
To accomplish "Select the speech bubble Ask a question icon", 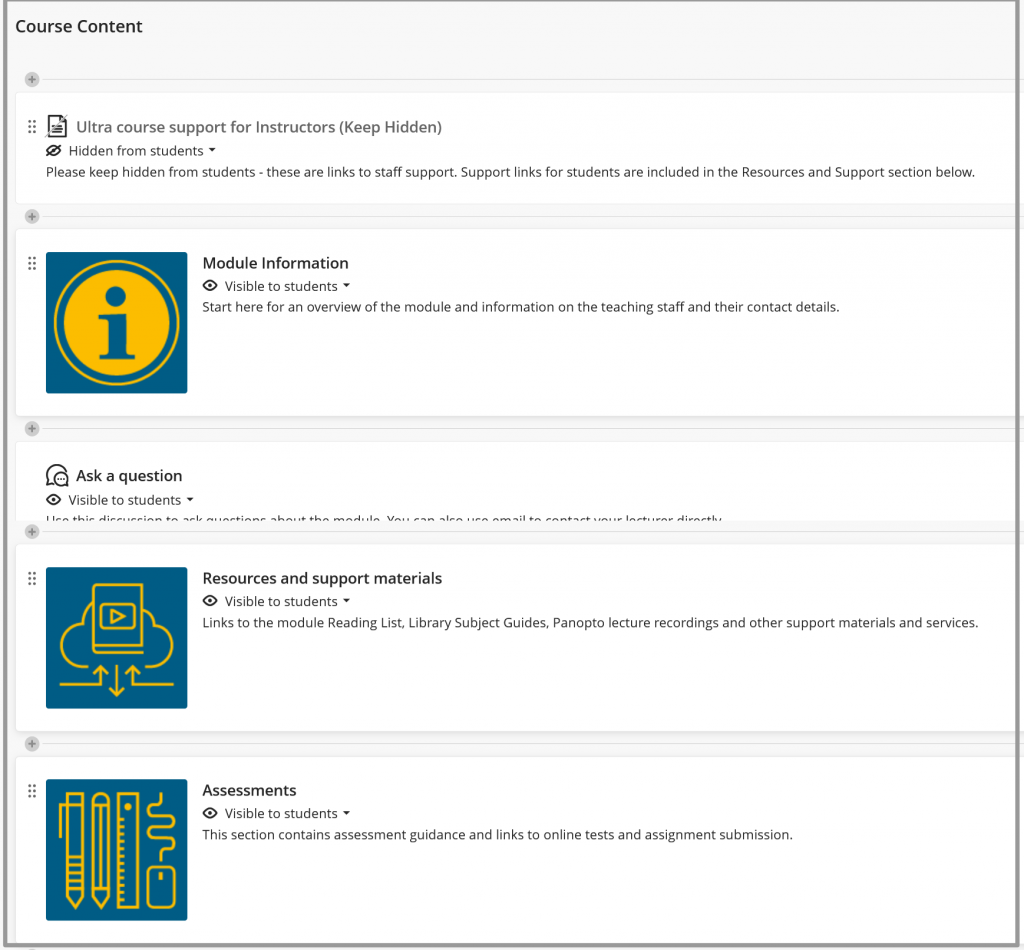I will point(57,474).
